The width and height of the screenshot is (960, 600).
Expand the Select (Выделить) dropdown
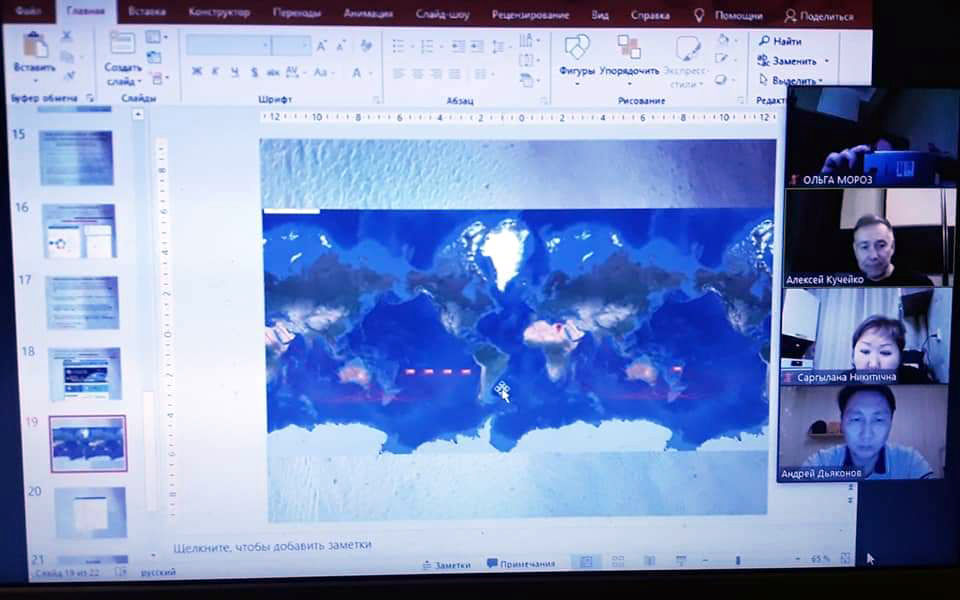tap(821, 81)
